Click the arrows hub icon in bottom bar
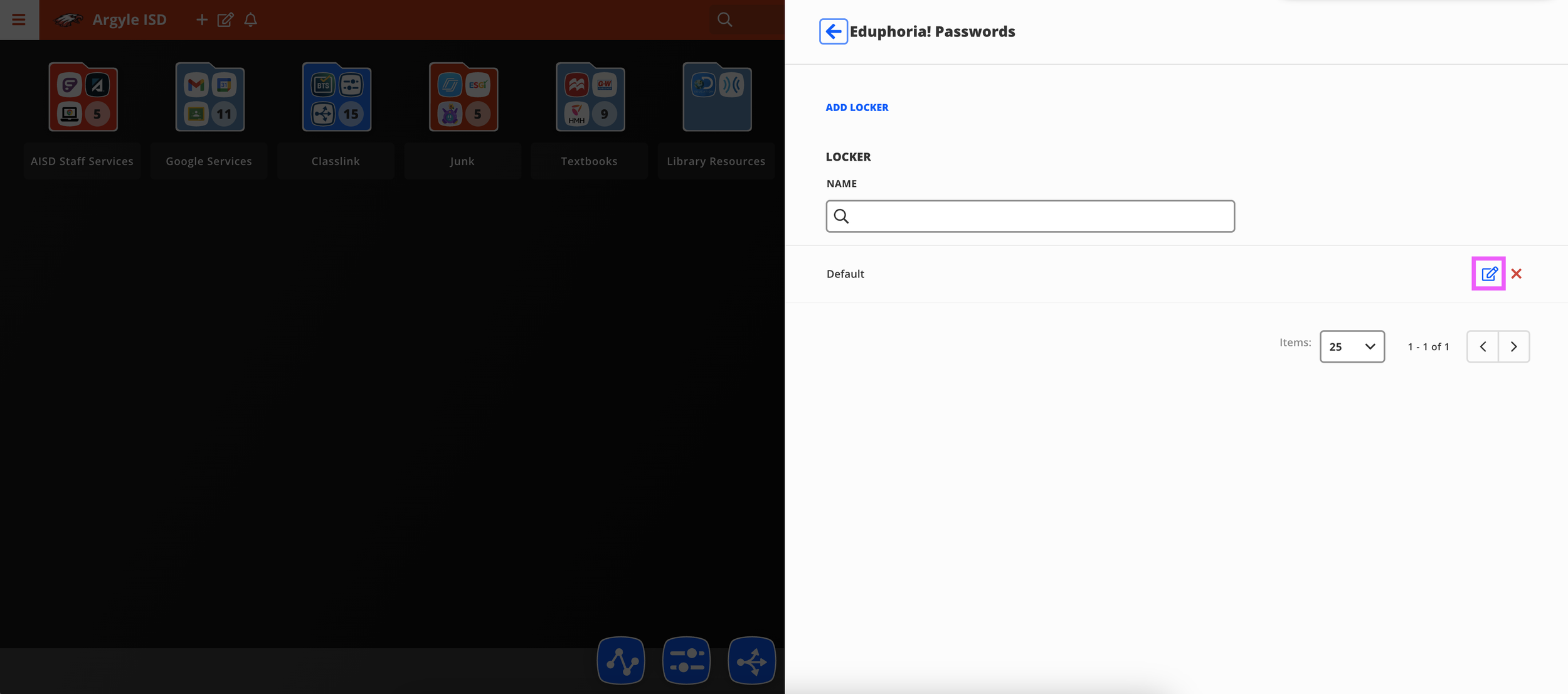Viewport: 1568px width, 694px height. coord(751,660)
